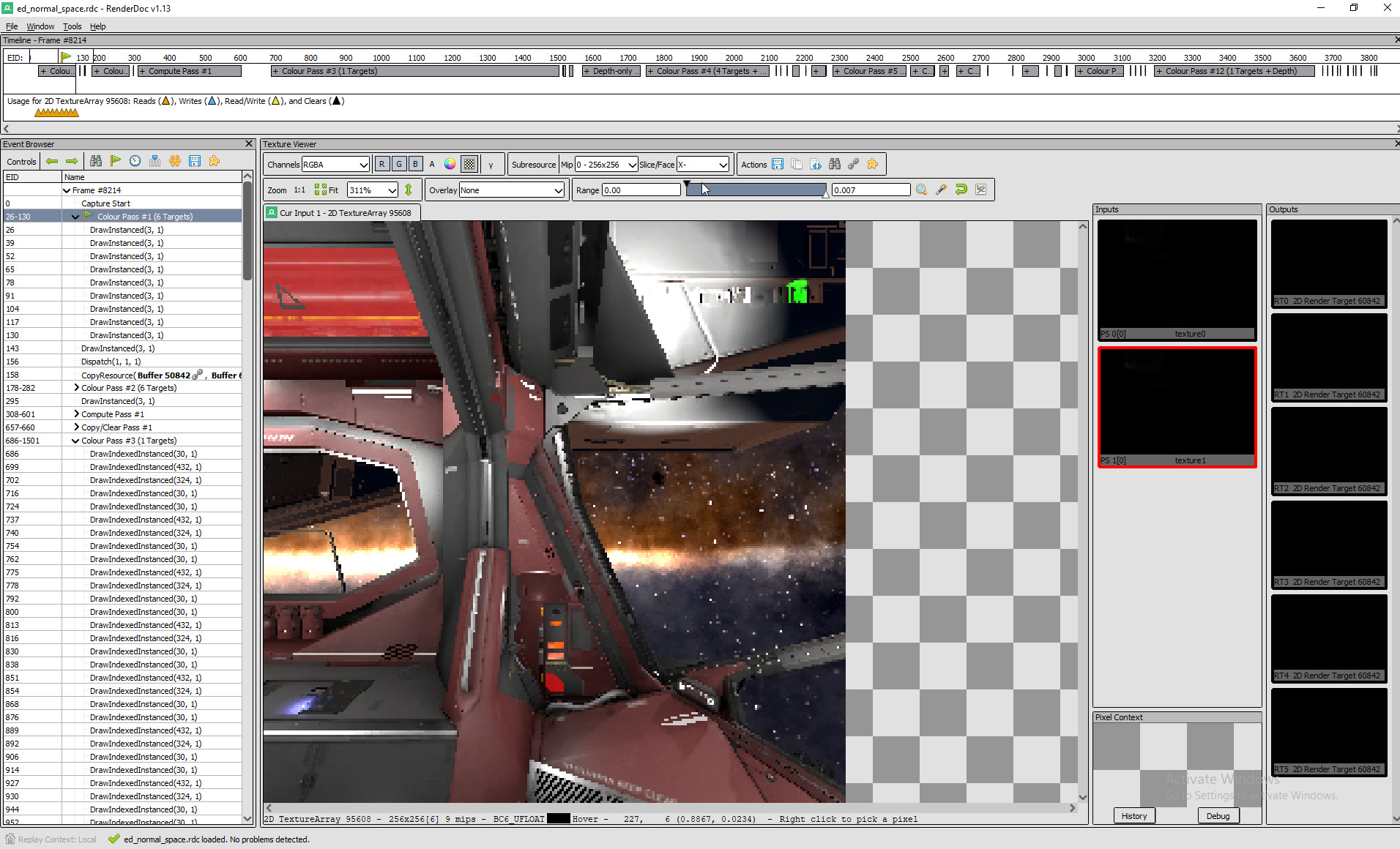Click the copy texture icon in Actions
Image resolution: width=1400 pixels, height=849 pixels.
[797, 164]
